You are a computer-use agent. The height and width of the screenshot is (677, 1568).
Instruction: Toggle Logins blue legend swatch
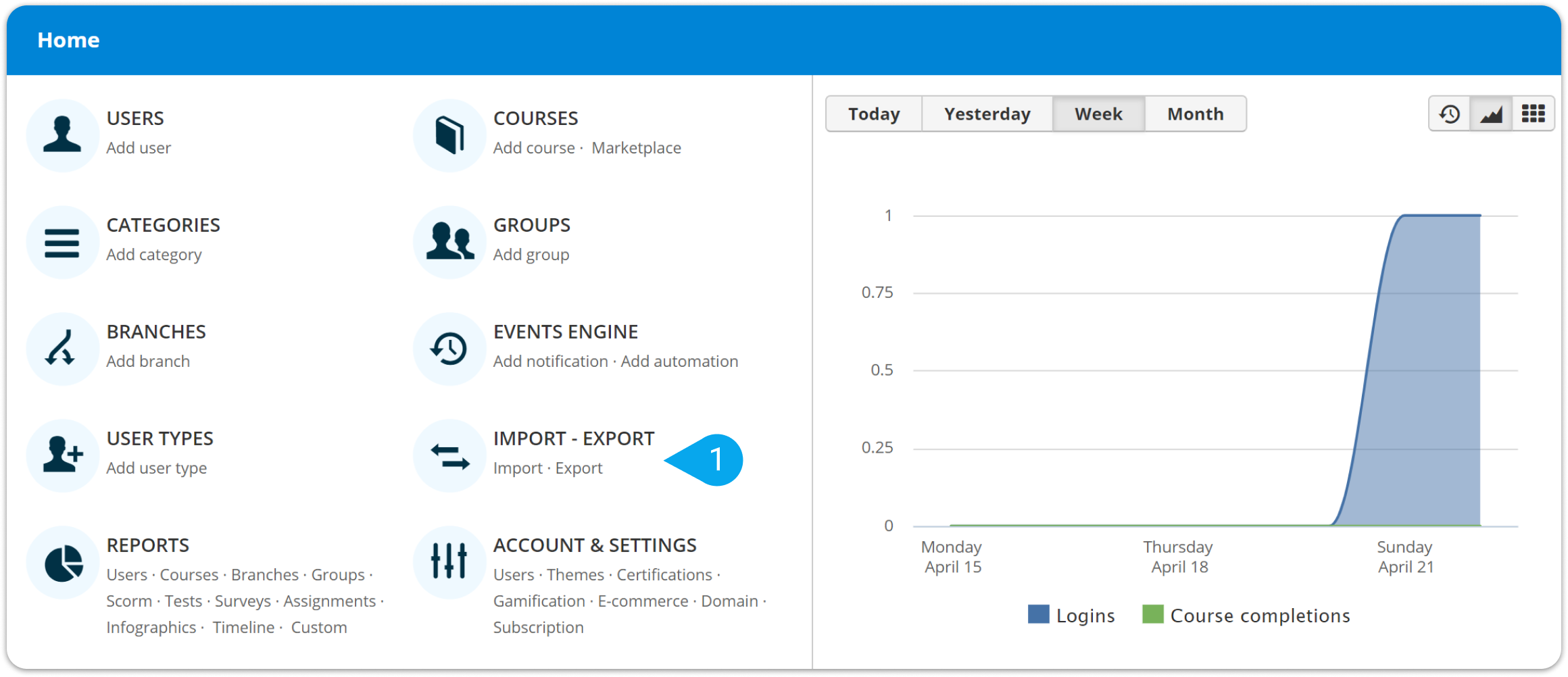1038,615
